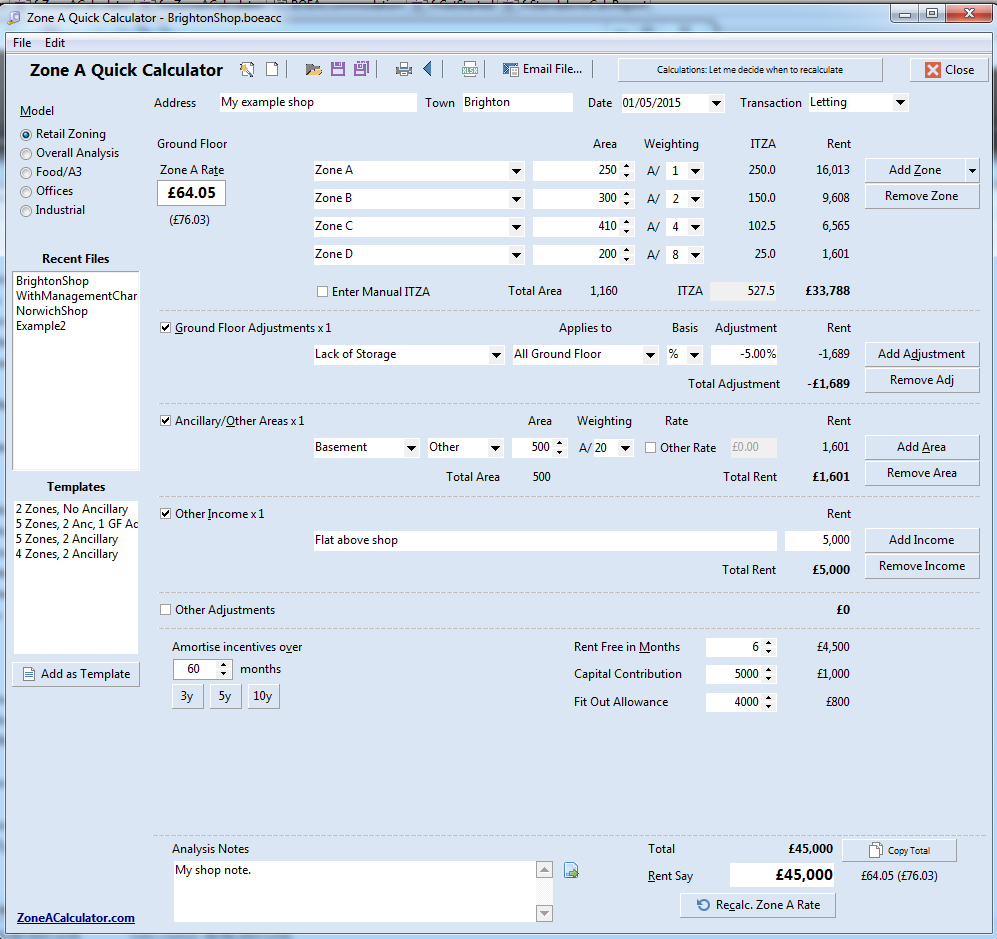Image resolution: width=997 pixels, height=939 pixels.
Task: Expand the Zone A name dropdown
Action: (x=516, y=171)
